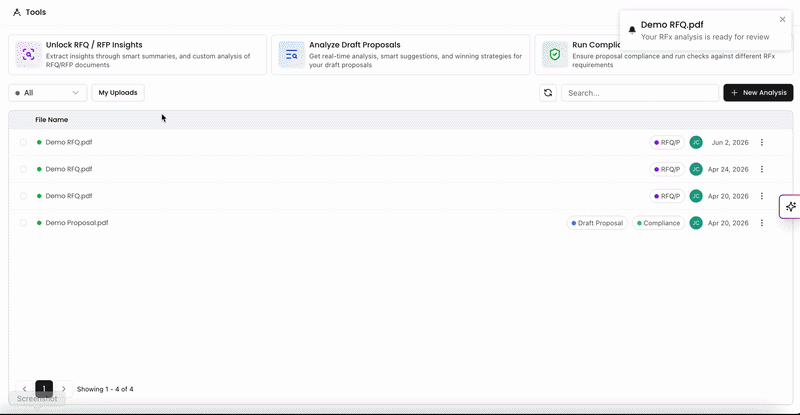
Task: Go to next page chevron
Action: click(63, 389)
